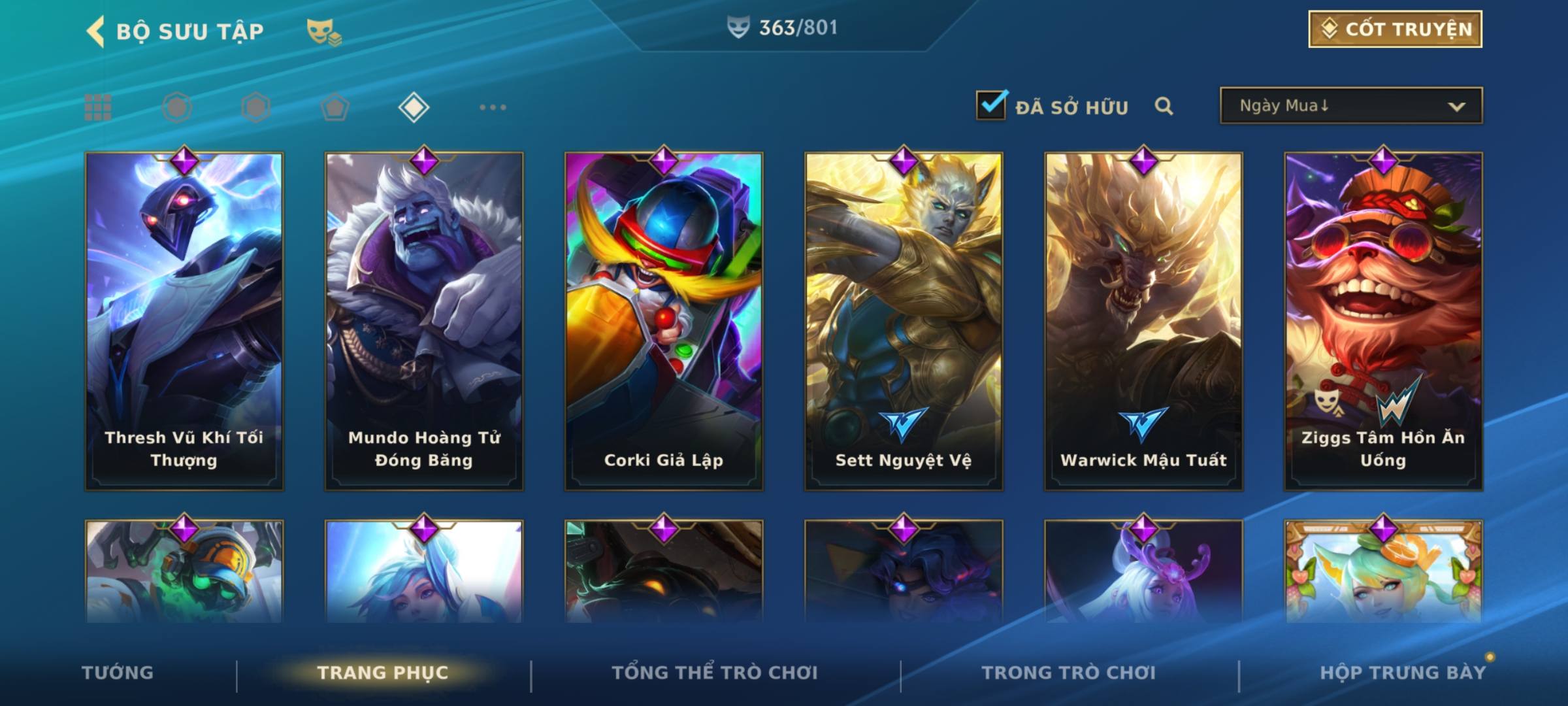Expand the Ngày Mua sort dropdown

1351,105
